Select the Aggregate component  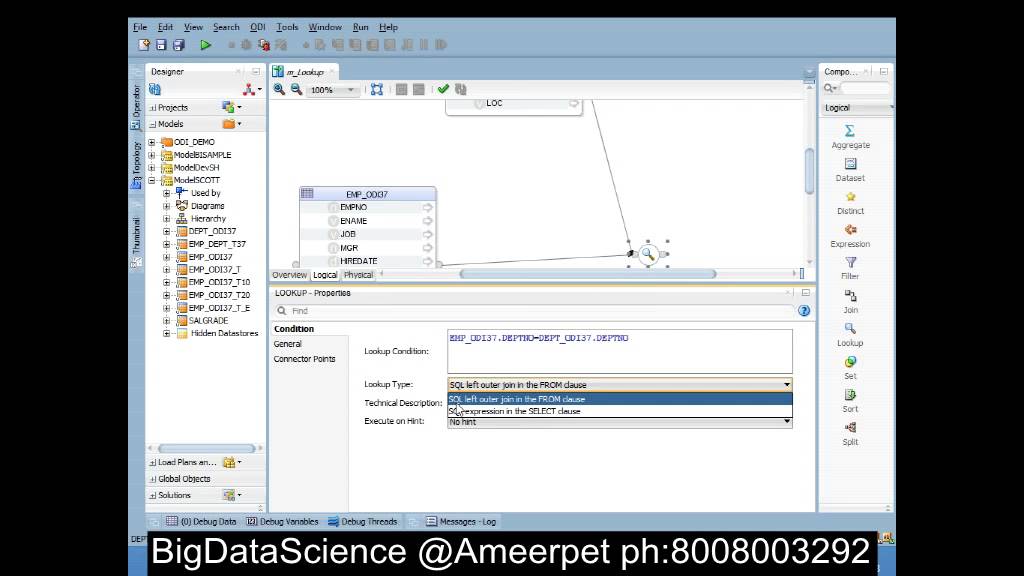point(850,137)
